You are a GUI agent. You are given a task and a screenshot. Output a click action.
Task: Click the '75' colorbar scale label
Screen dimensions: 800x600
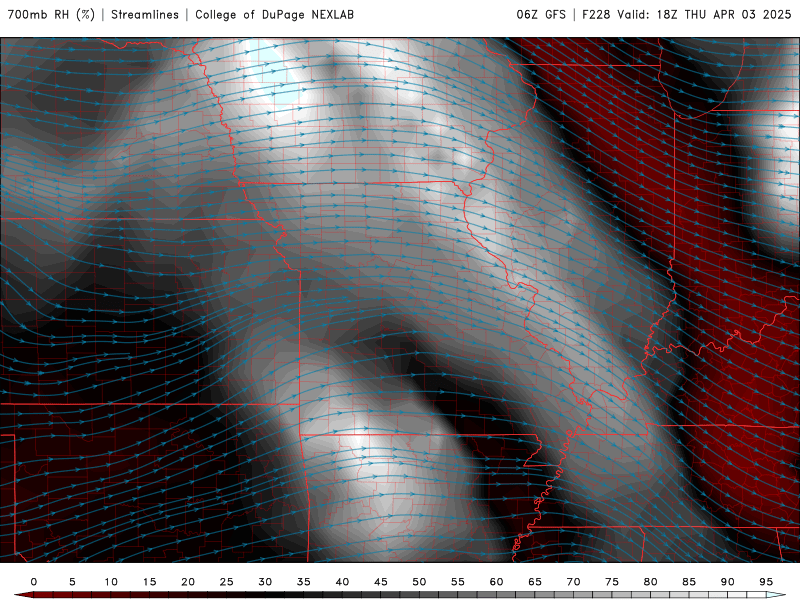pos(612,582)
